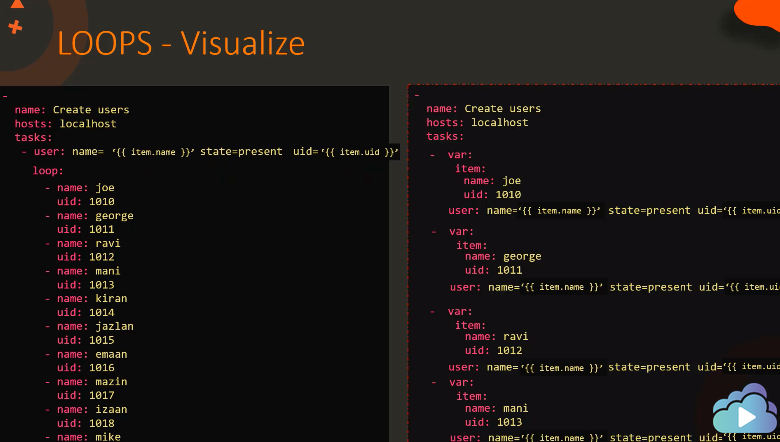780x442 pixels.
Task: Click the 'uid: 1015' value line
Action: click(x=86, y=340)
